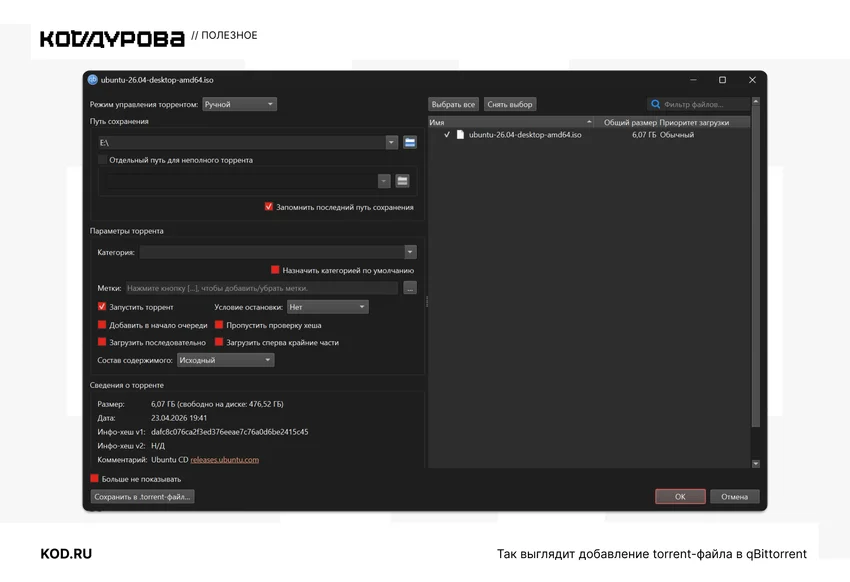The image size is (850, 582).
Task: Open content layout dropdown Исходный
Action: click(226, 360)
